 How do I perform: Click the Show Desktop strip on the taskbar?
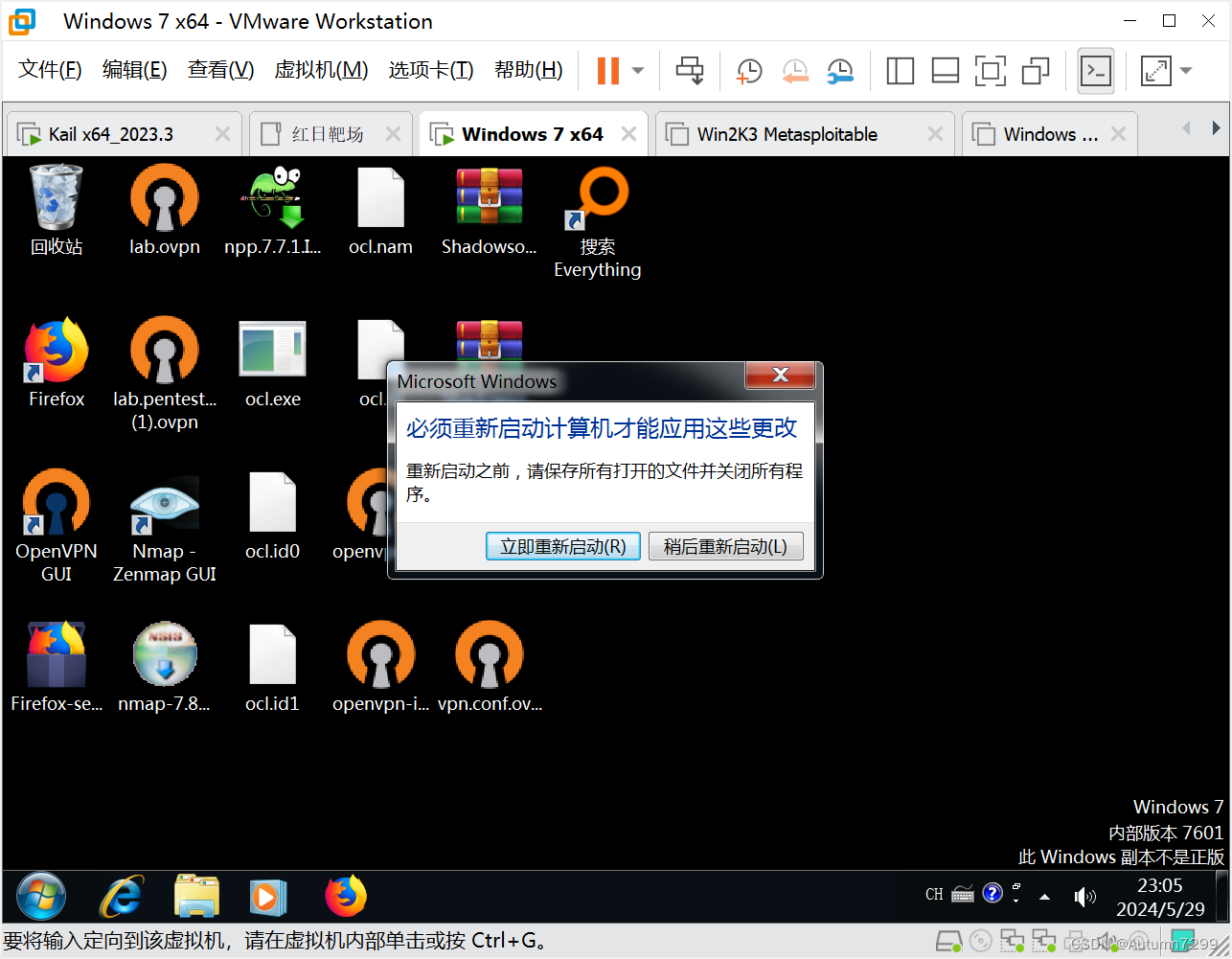click(x=1221, y=897)
